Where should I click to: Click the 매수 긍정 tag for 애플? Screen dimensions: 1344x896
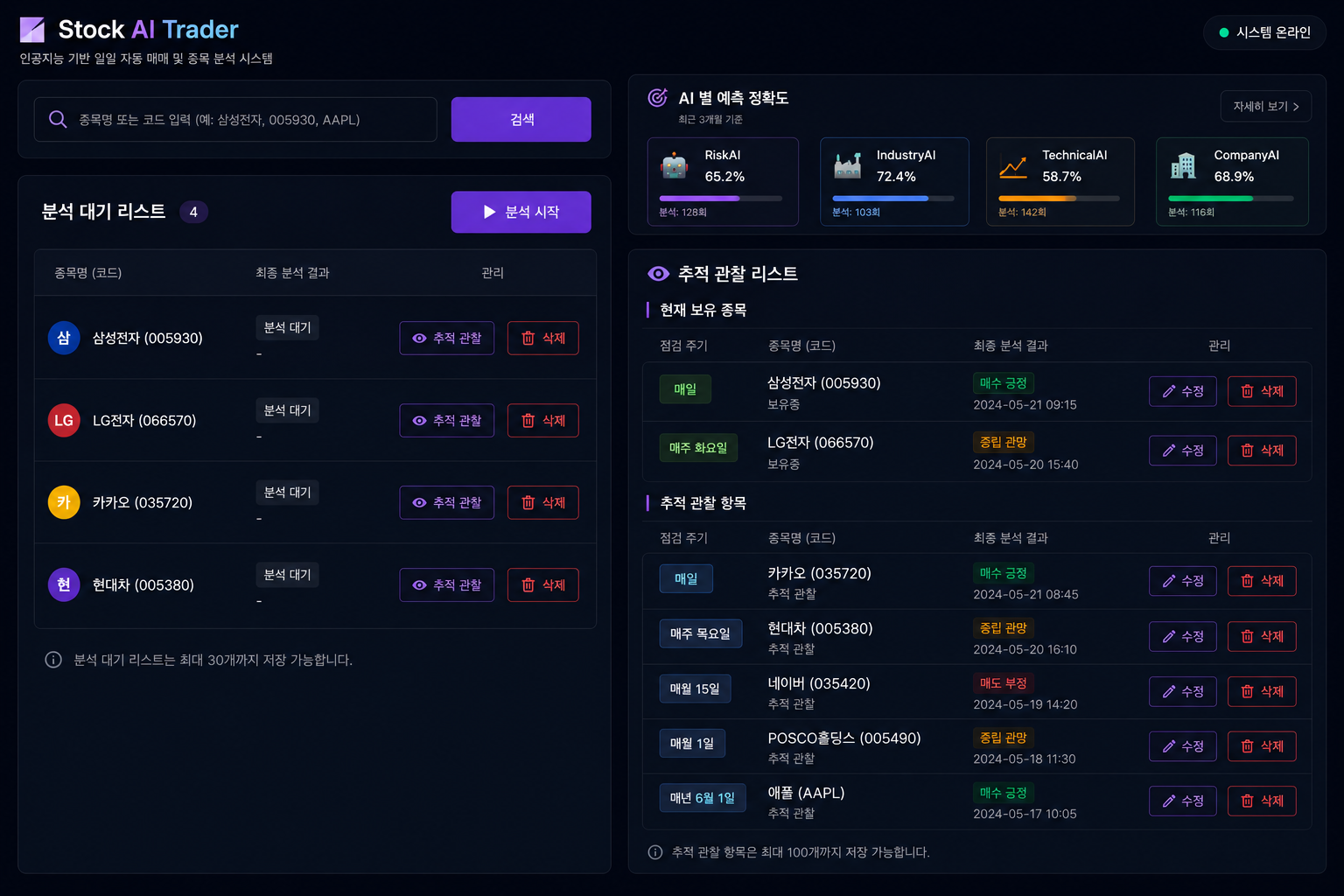tap(1003, 793)
